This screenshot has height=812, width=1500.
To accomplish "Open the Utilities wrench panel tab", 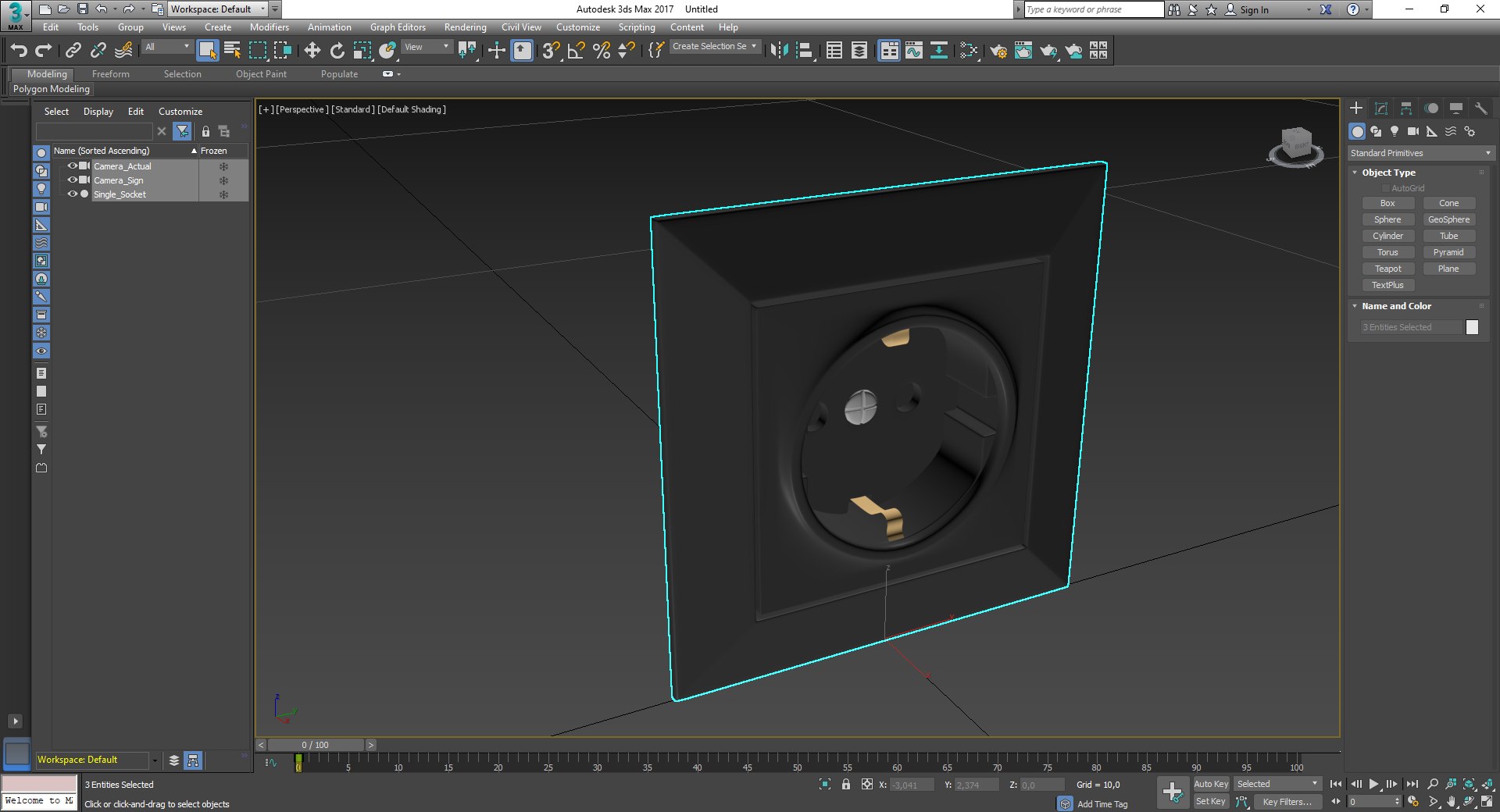I will pyautogui.click(x=1480, y=109).
